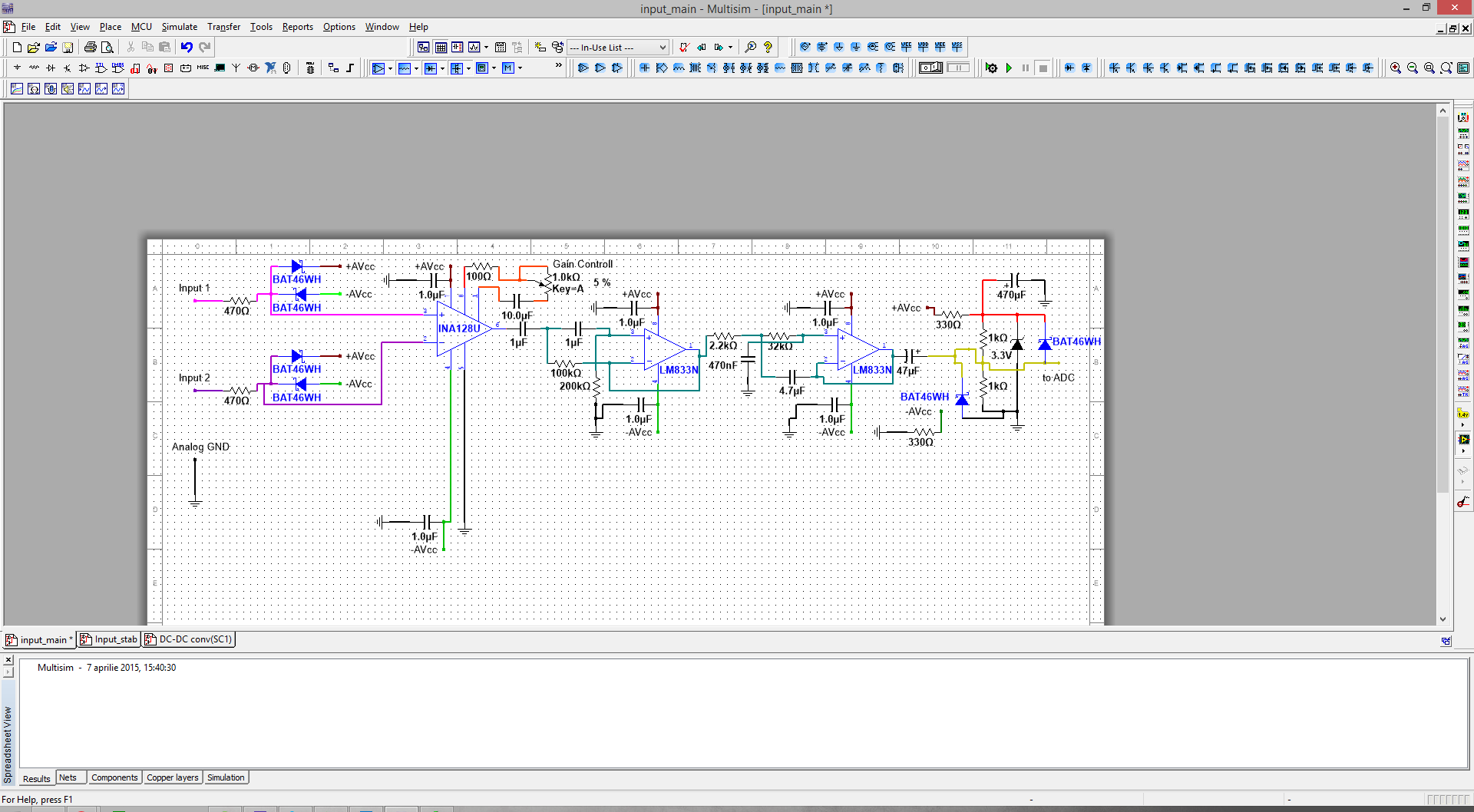Switch to DC-DC conv(SC1) sheet tab
Image resolution: width=1474 pixels, height=812 pixels.
[x=188, y=639]
